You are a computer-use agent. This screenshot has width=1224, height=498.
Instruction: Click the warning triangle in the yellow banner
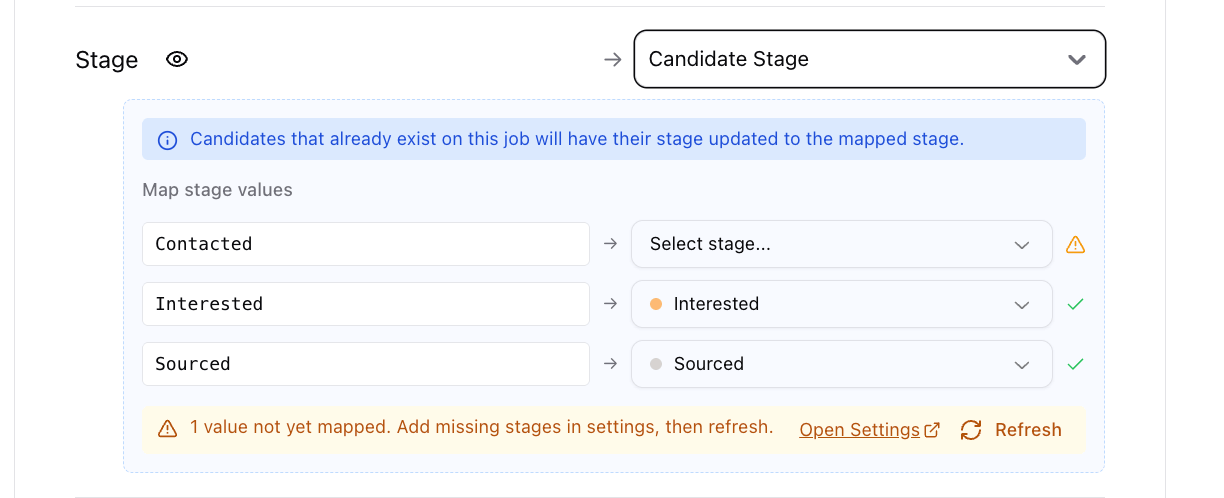(x=168, y=429)
